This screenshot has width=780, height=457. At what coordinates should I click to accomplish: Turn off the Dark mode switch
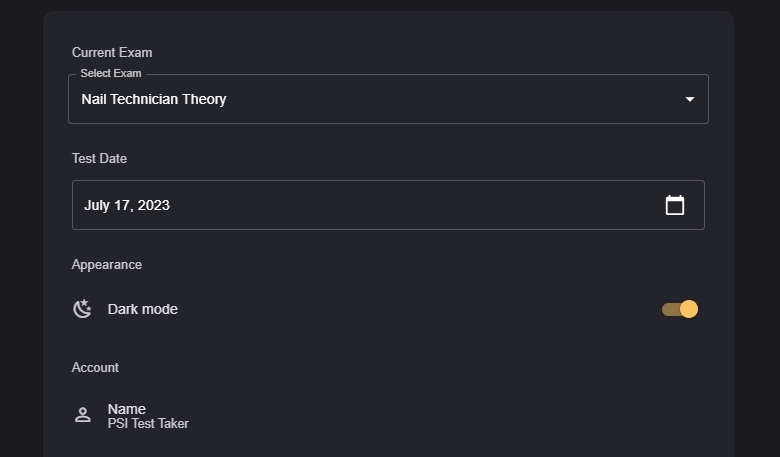pyautogui.click(x=687, y=309)
